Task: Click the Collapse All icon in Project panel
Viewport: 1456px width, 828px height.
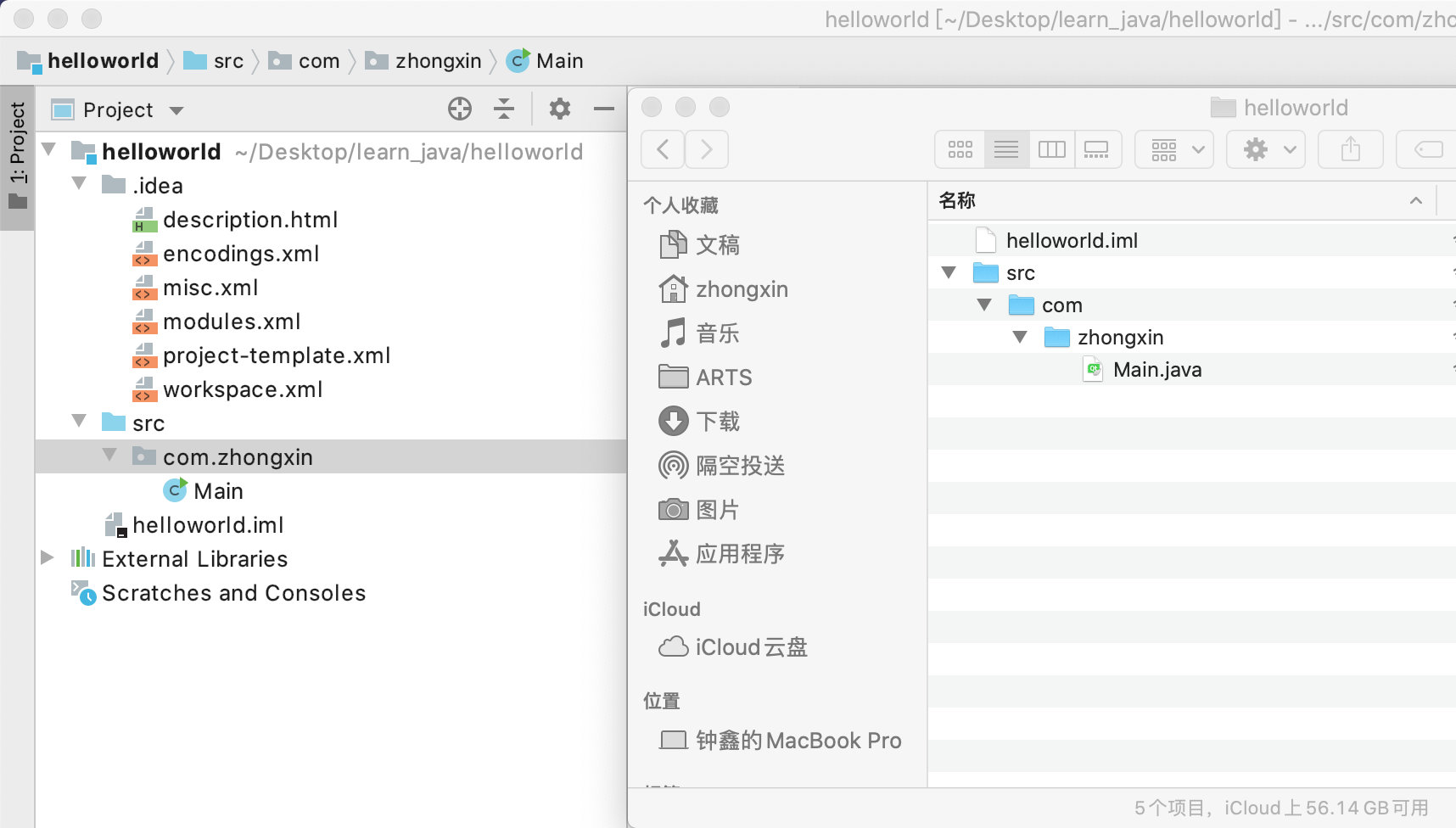Action: [504, 109]
